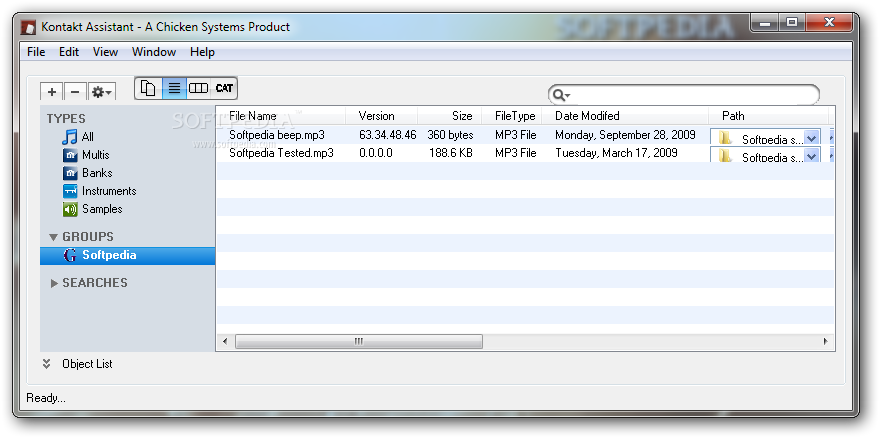Click the scroll right arrow
Viewport: 880px width, 438px height.
[x=826, y=341]
